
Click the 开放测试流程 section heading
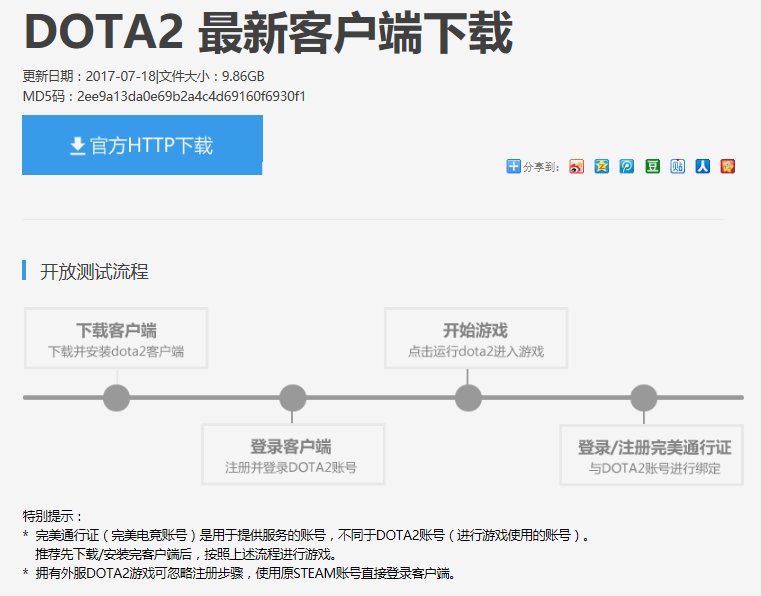pos(94,271)
